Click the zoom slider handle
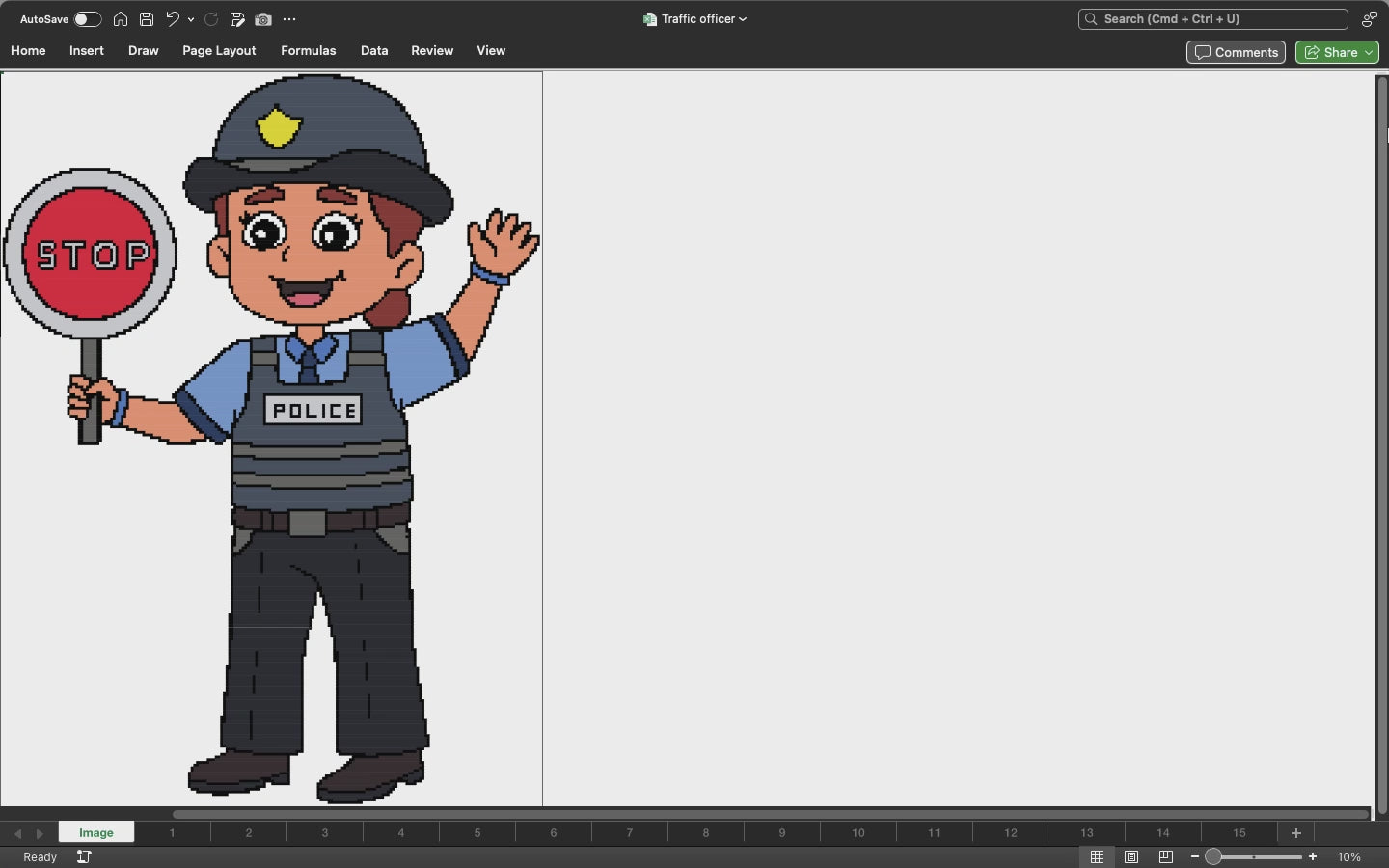Image resolution: width=1389 pixels, height=868 pixels. [x=1213, y=856]
